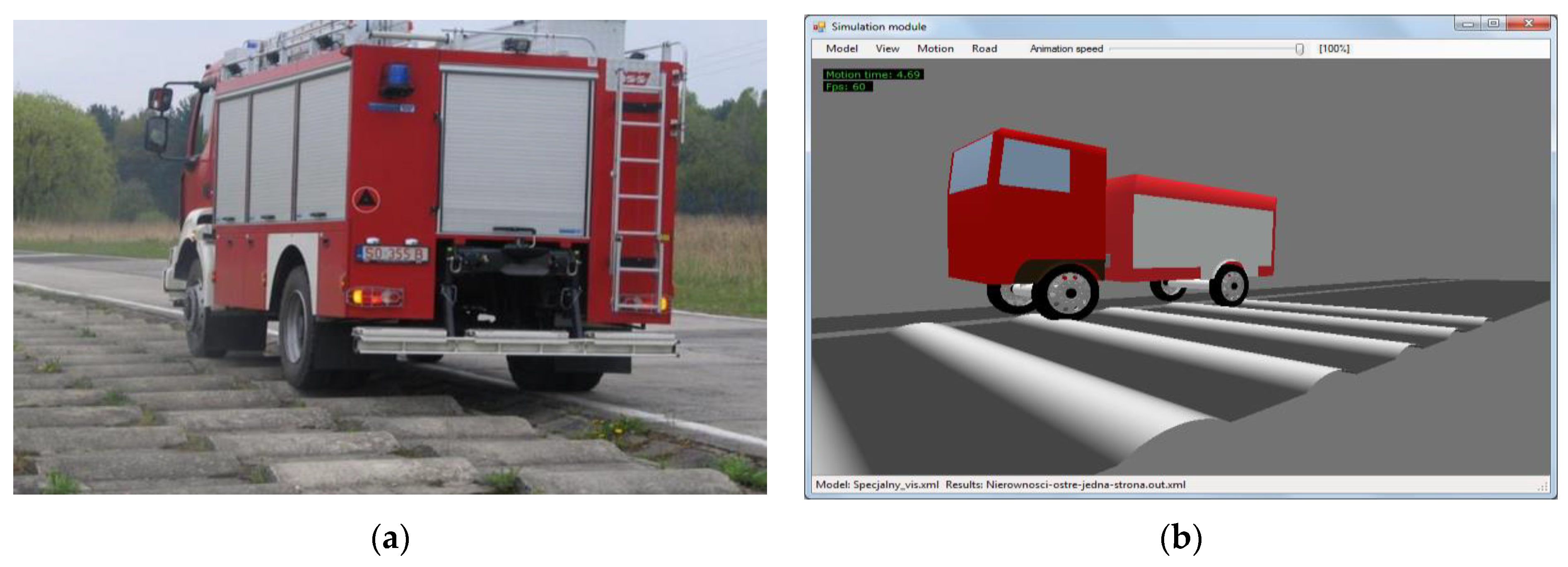This screenshot has width=1568, height=567.
Task: Open the Motion menu
Action: coord(935,49)
